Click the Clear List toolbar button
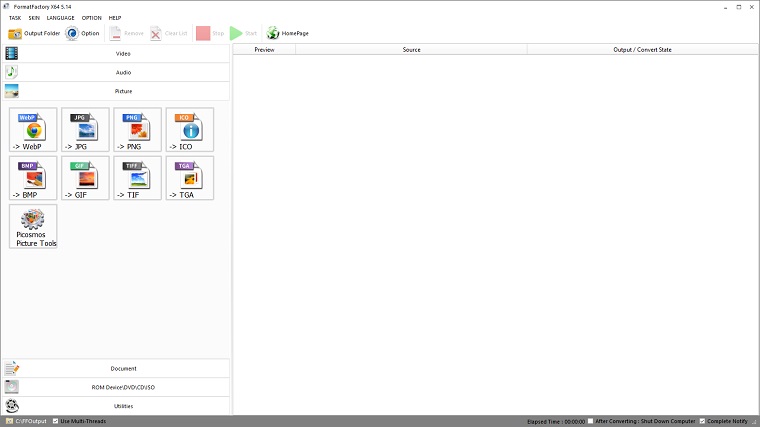 click(169, 33)
